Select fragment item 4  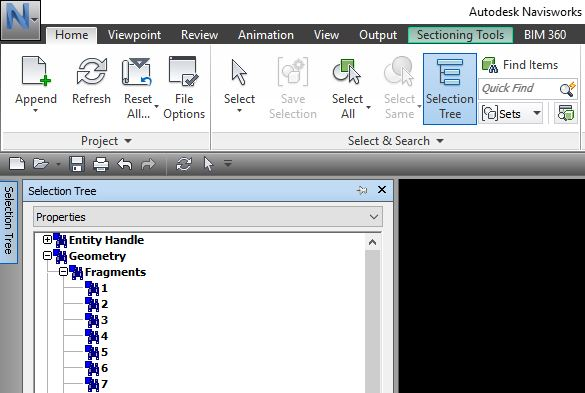104,336
